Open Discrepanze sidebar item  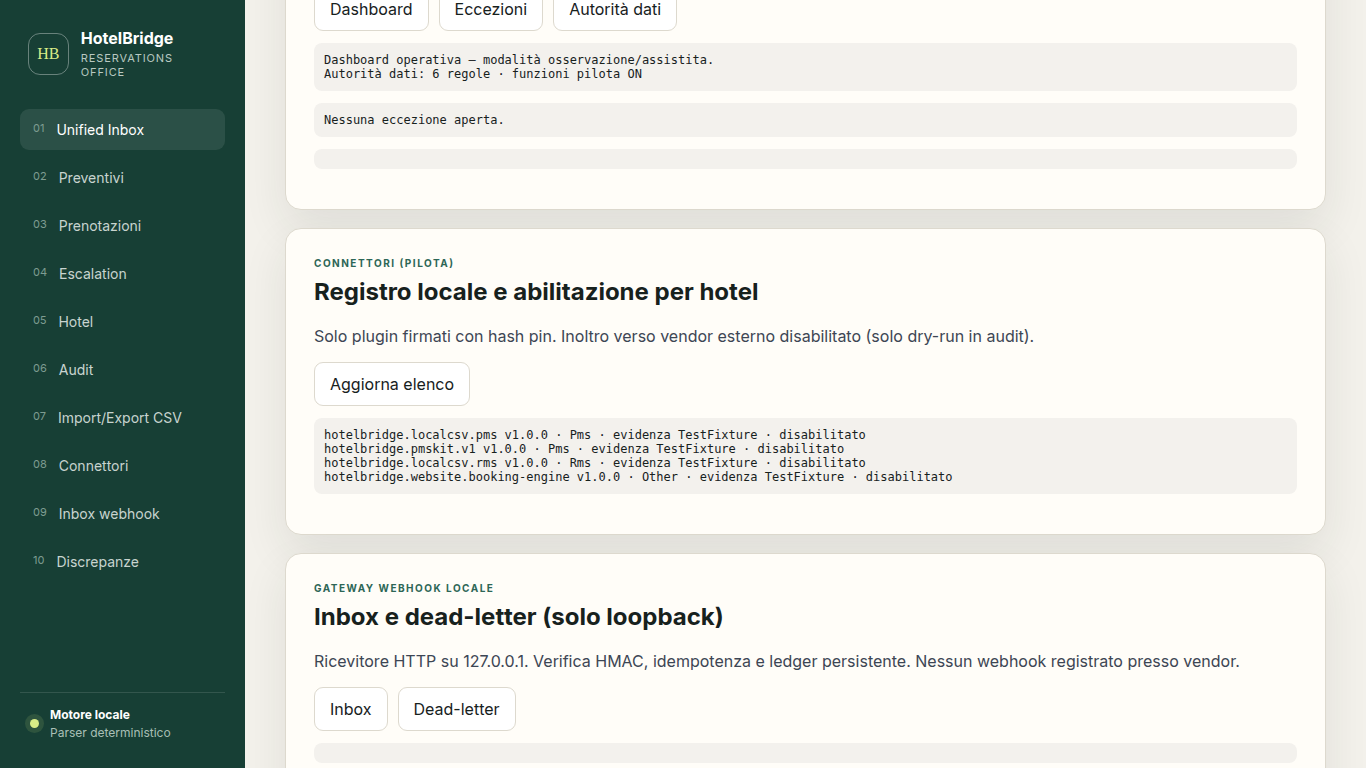[122, 562]
